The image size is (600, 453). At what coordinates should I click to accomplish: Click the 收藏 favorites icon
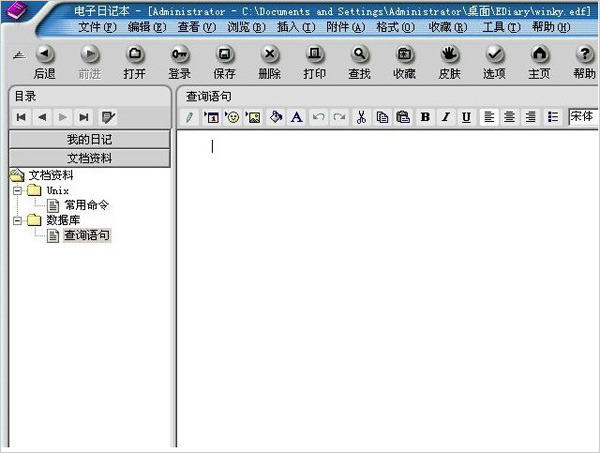(x=404, y=55)
